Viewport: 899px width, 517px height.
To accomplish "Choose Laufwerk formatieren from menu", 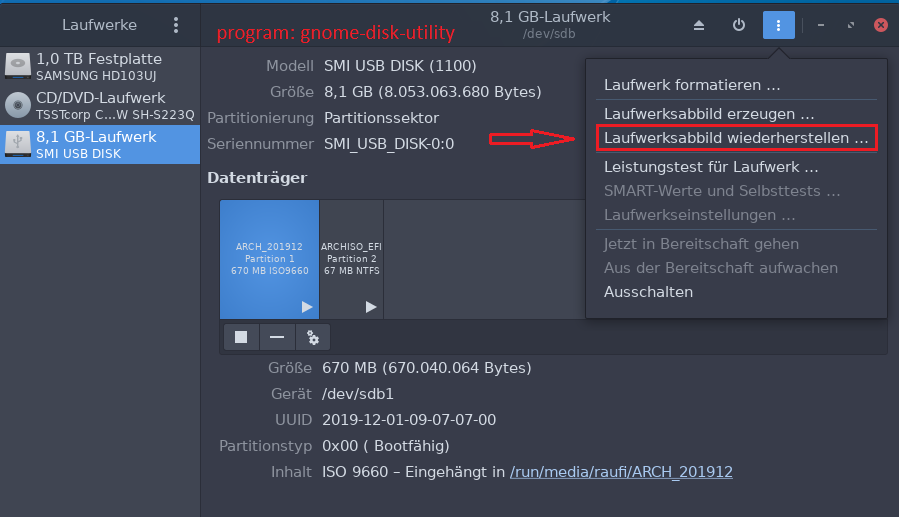I will (x=737, y=85).
